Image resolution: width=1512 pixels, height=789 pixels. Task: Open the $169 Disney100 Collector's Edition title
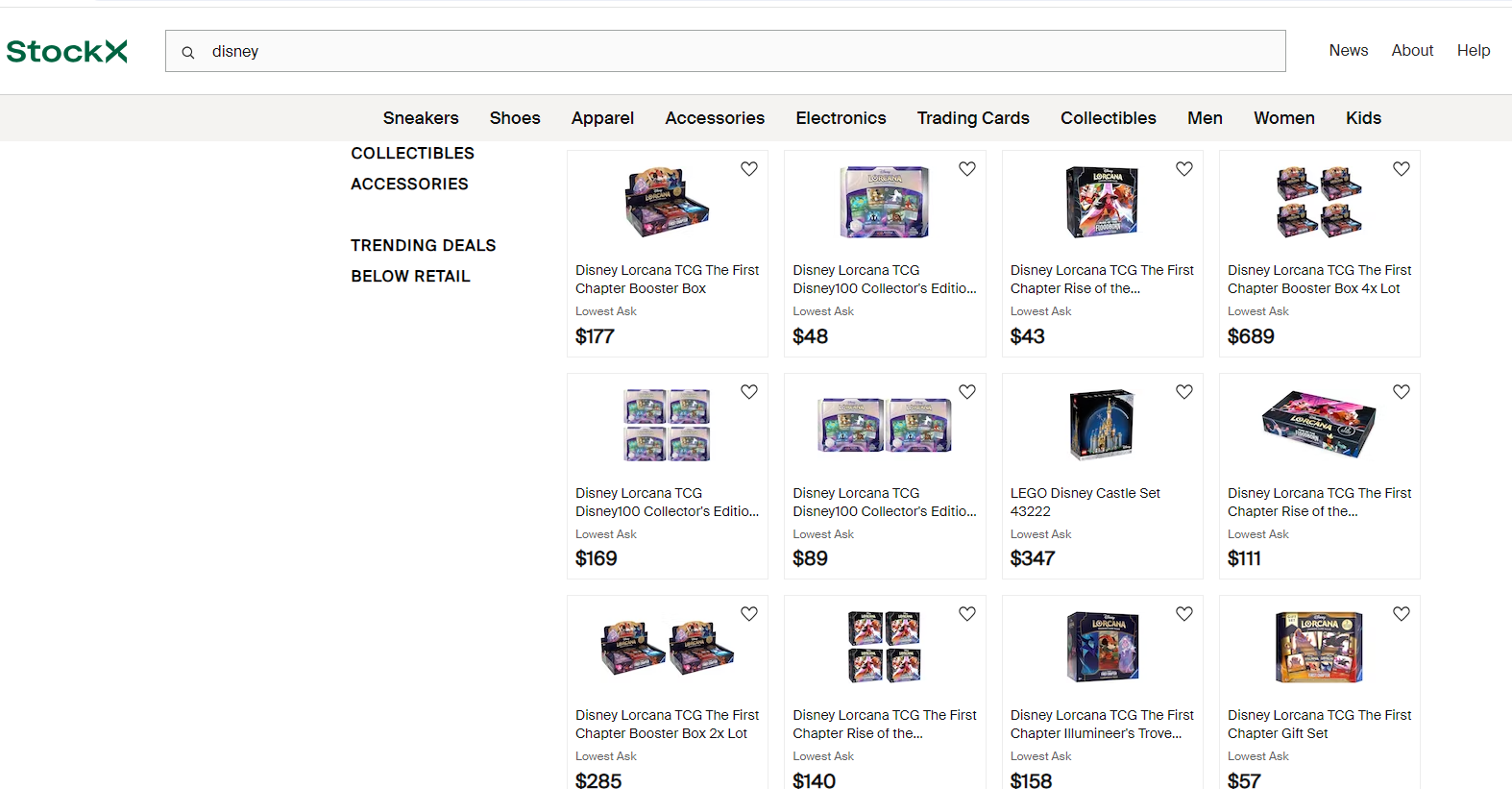pos(668,503)
